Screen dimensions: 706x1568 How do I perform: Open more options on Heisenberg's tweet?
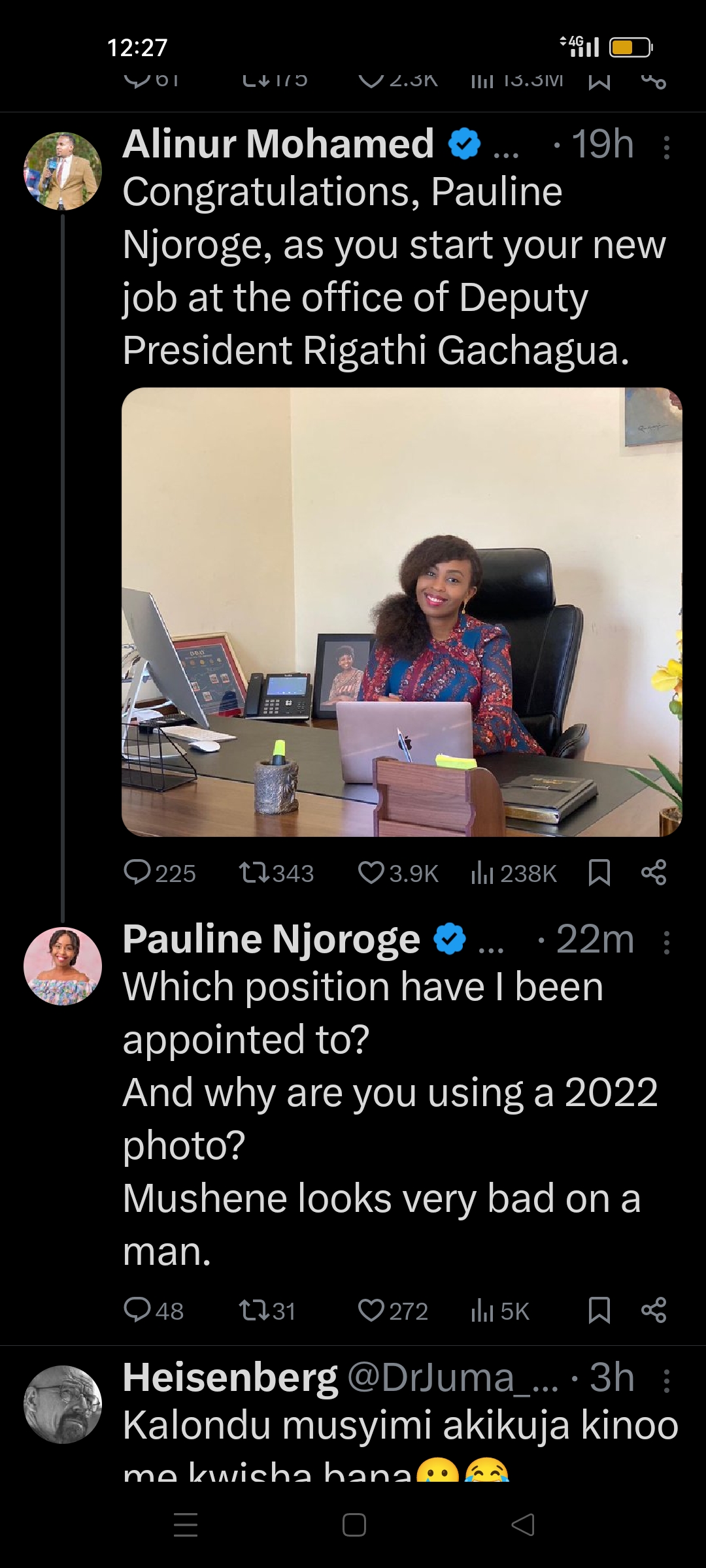[x=666, y=1380]
